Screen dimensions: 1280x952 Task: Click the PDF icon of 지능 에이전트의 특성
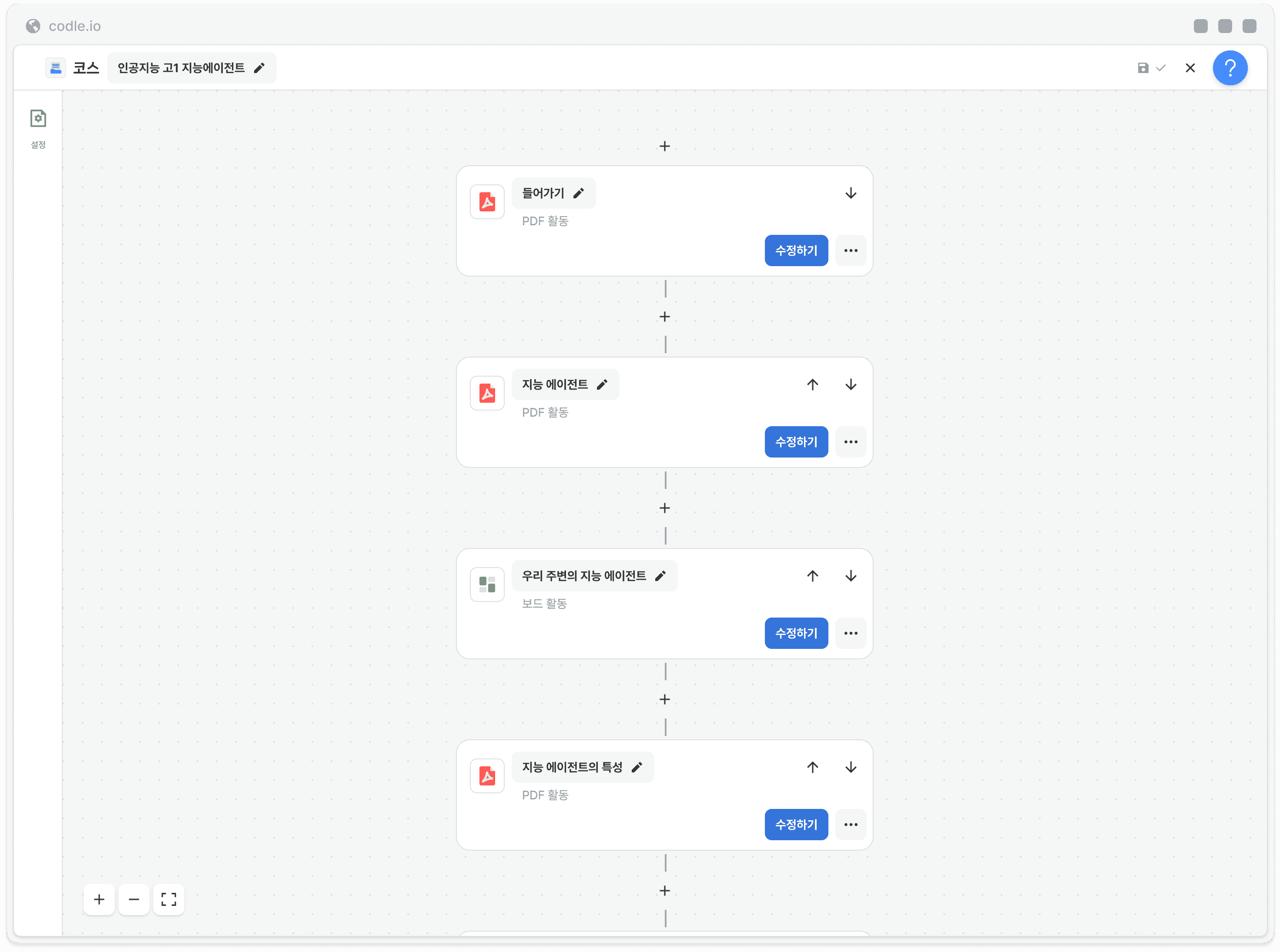(487, 776)
